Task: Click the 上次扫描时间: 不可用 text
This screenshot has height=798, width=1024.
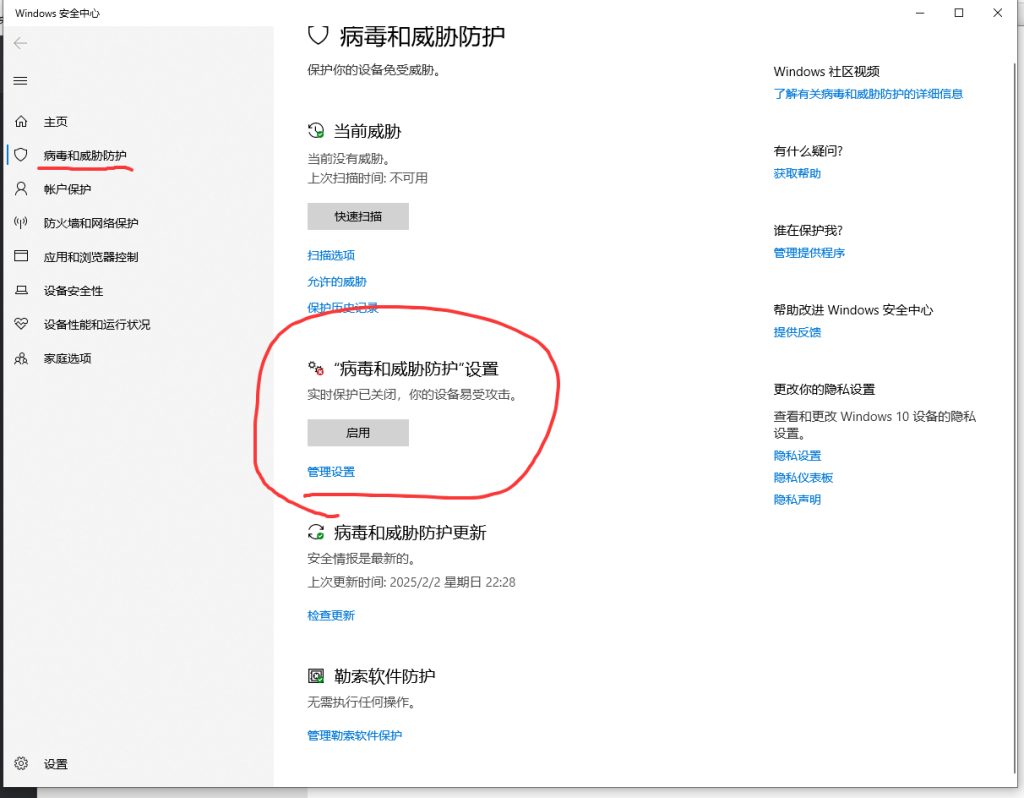Action: [x=368, y=178]
